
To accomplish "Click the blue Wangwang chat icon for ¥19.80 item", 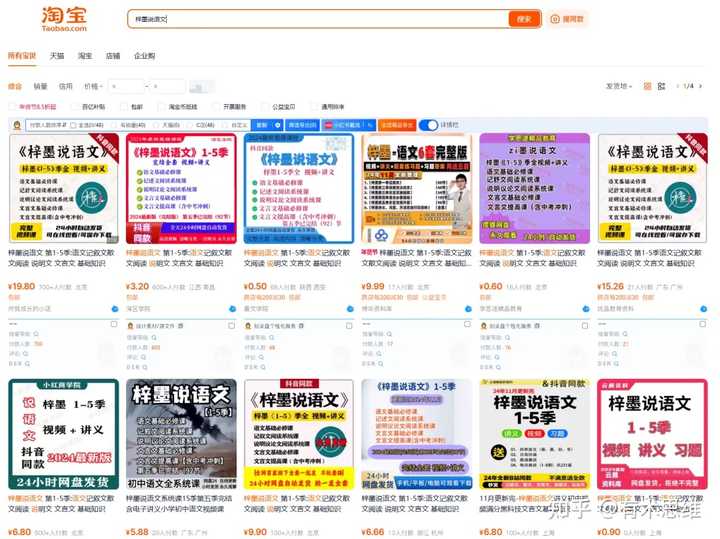I will [115, 309].
